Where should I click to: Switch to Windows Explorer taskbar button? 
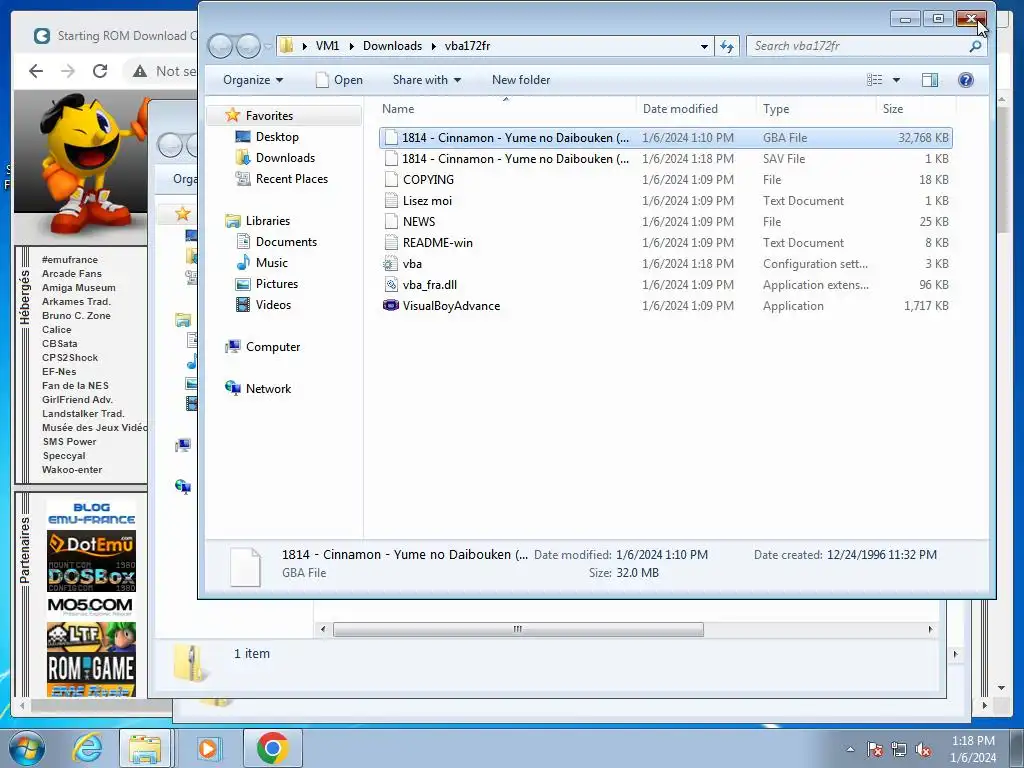pos(145,748)
